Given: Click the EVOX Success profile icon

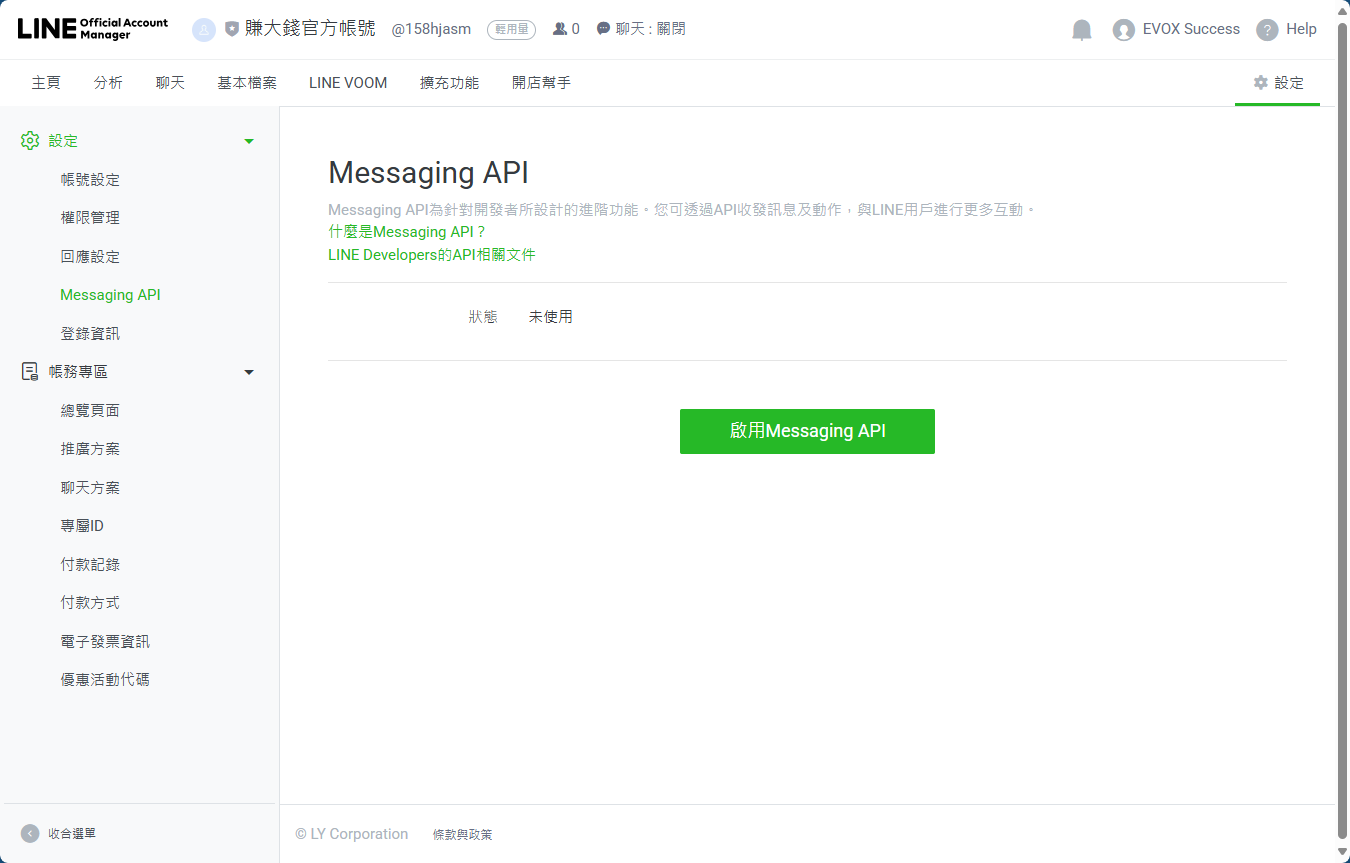Looking at the screenshot, I should tap(1124, 30).
